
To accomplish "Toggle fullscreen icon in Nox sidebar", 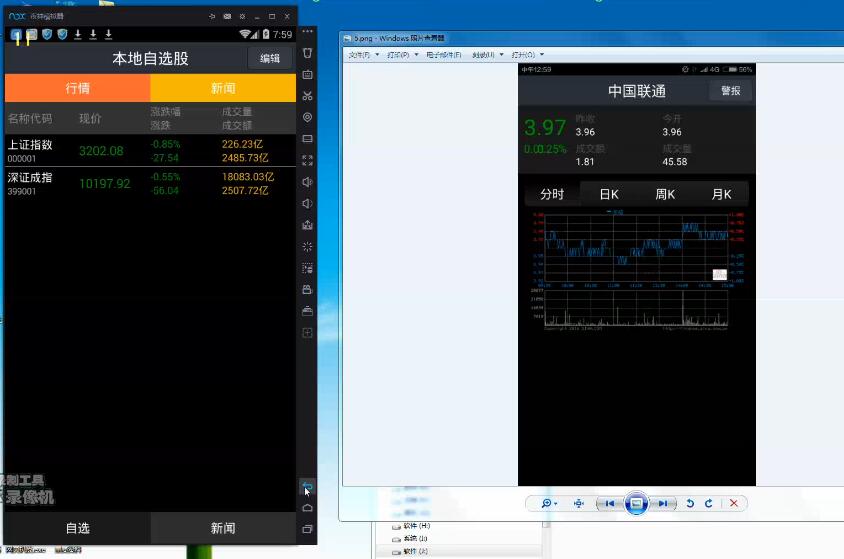I will pos(307,160).
